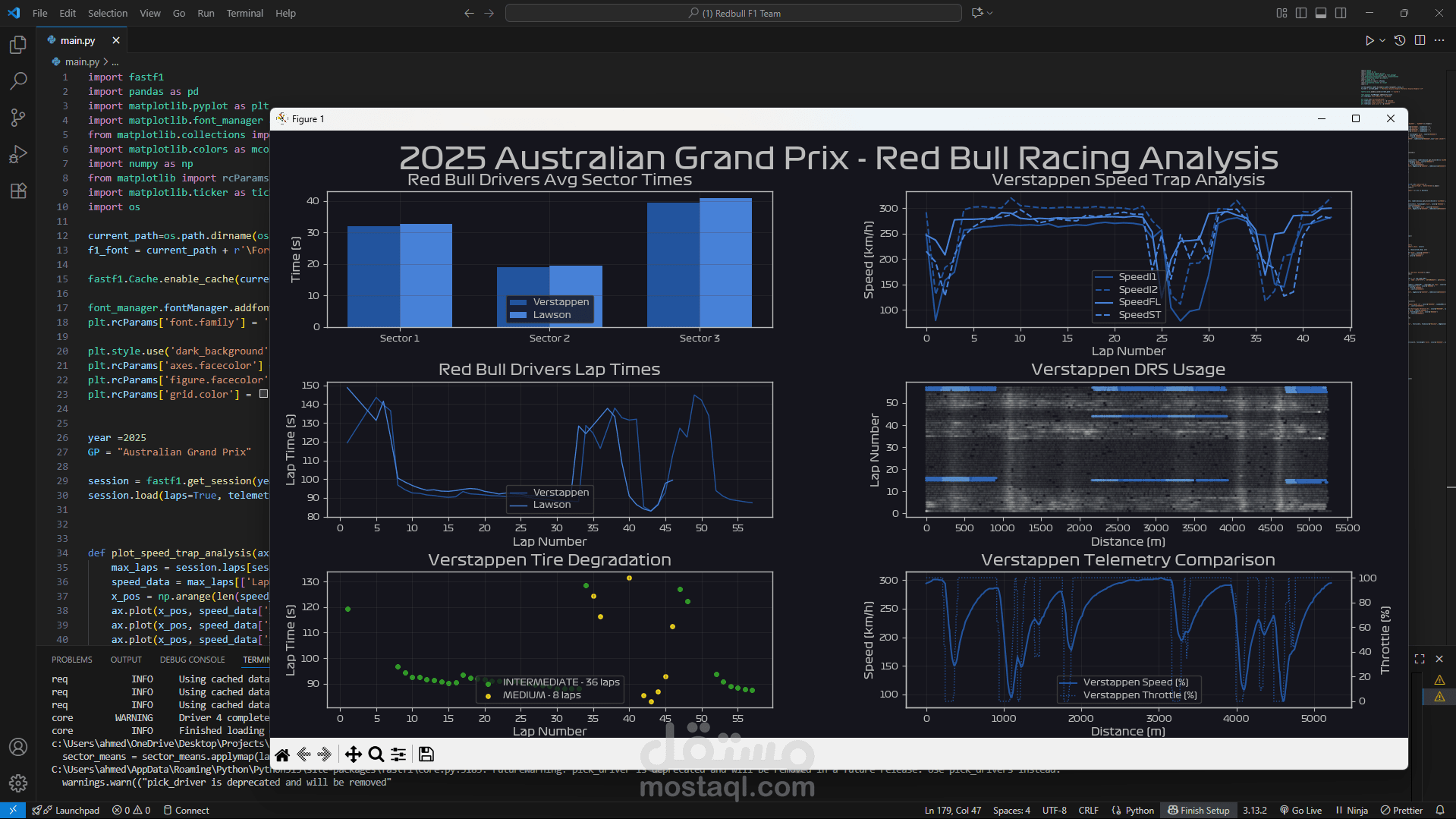
Task: Open the Selection menu
Action: pos(107,13)
